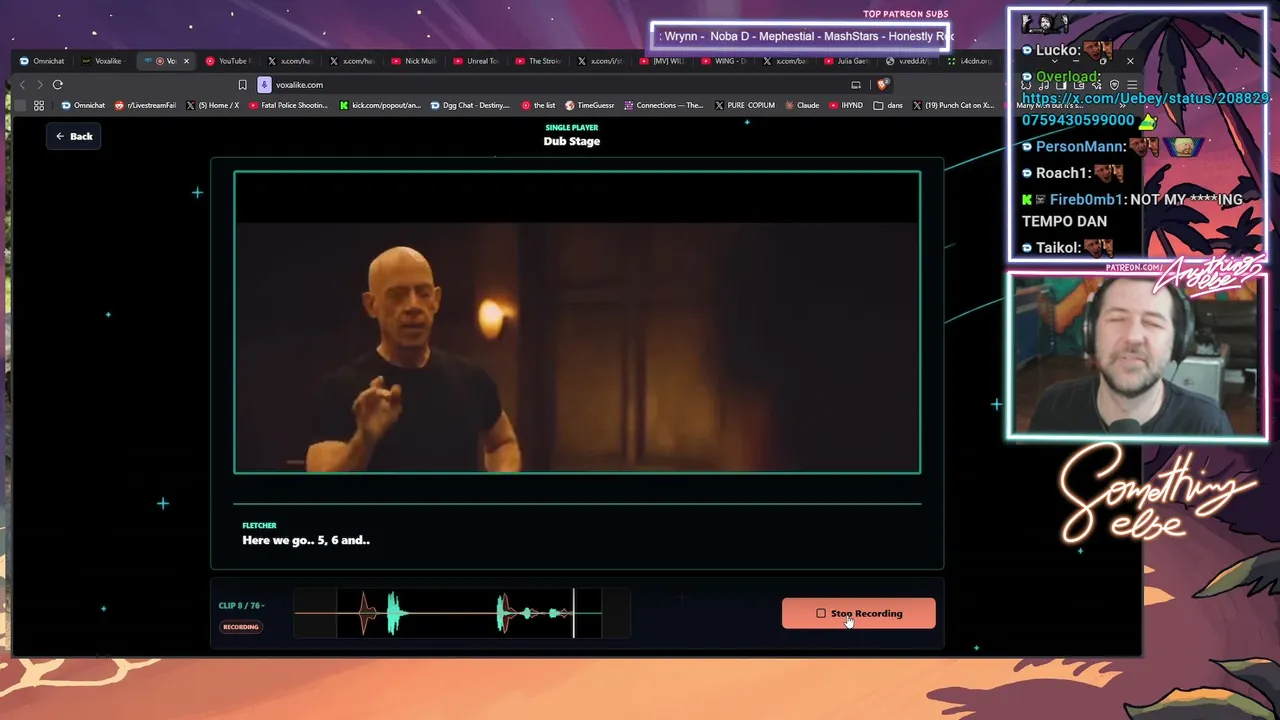Switch to the first Voxalike tab
This screenshot has width=1280, height=720.
point(103,61)
